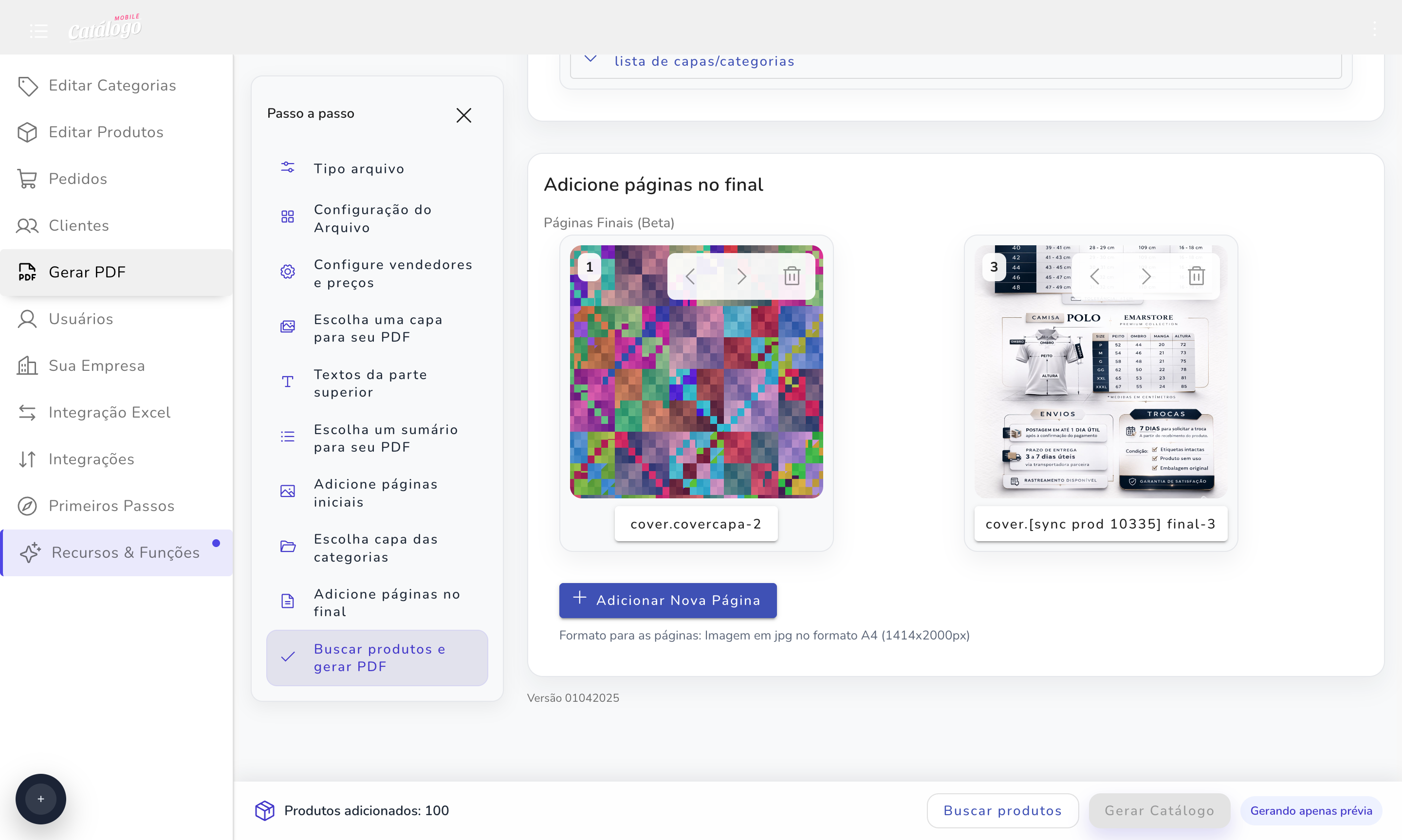Click the Buscar produtos button
This screenshot has height=840, width=1402.
(x=1002, y=810)
